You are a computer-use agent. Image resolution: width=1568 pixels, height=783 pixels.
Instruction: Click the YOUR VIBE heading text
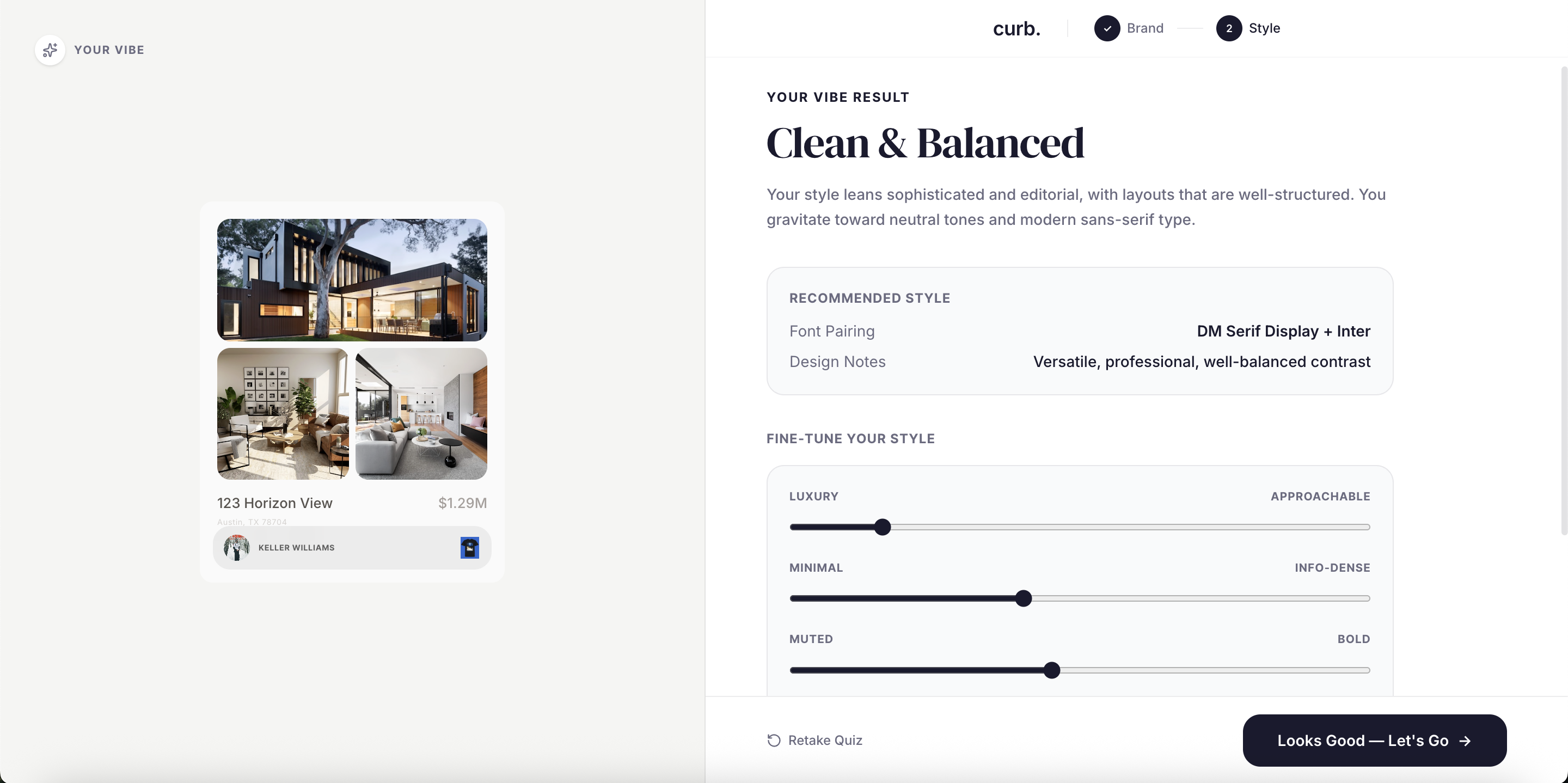click(109, 50)
